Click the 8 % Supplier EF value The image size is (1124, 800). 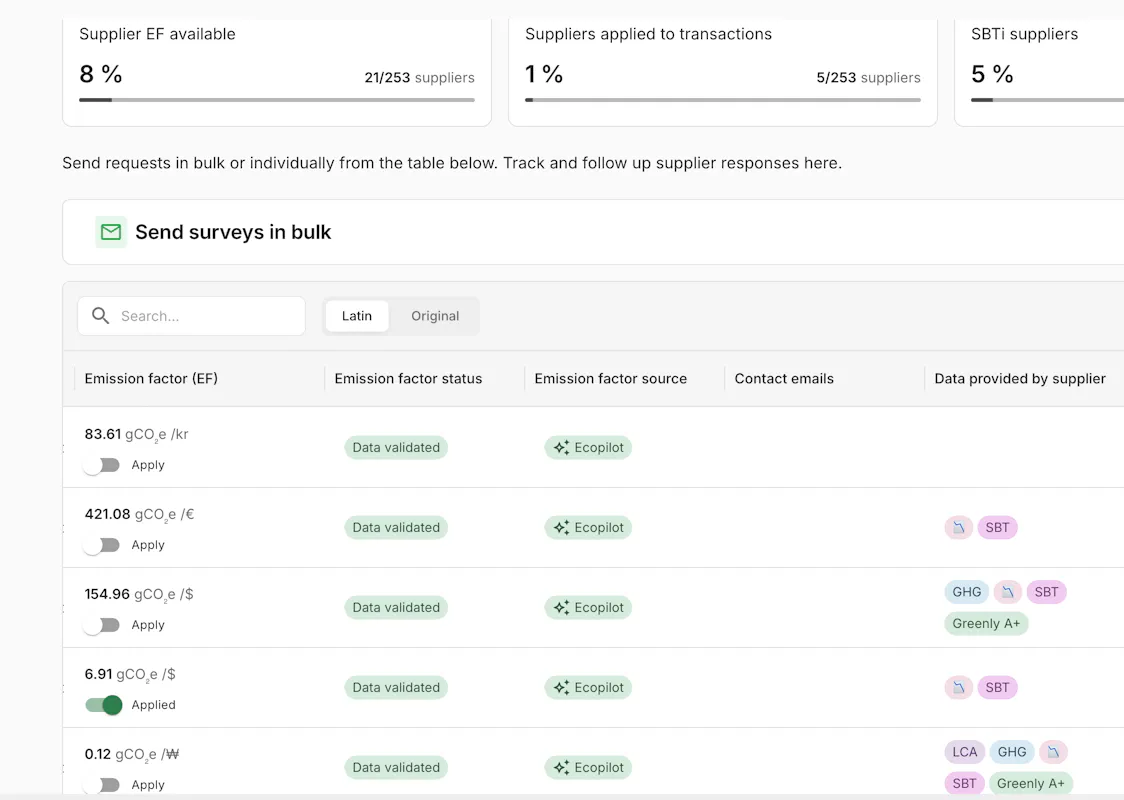(x=101, y=74)
